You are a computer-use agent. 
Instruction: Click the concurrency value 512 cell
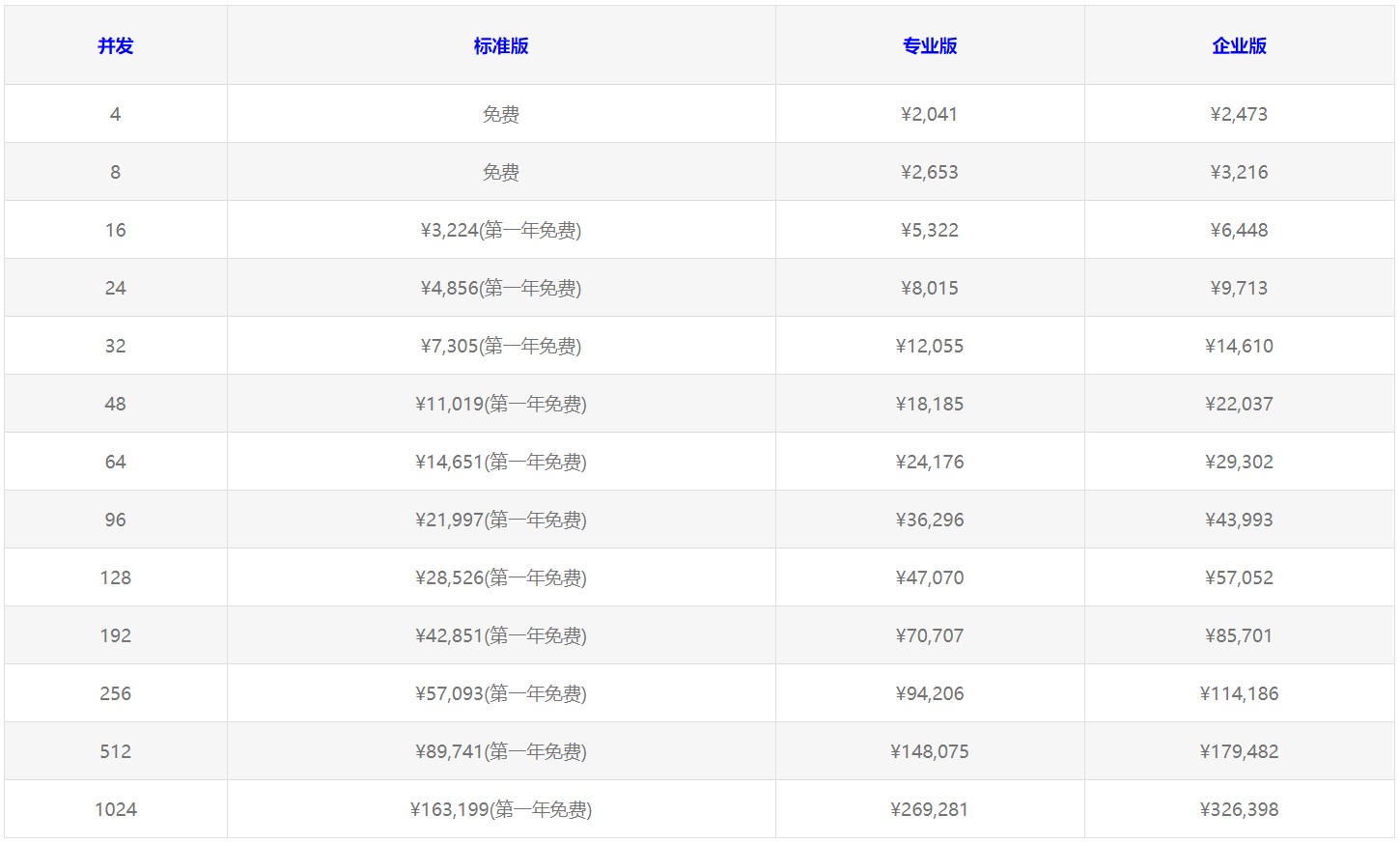click(x=115, y=751)
